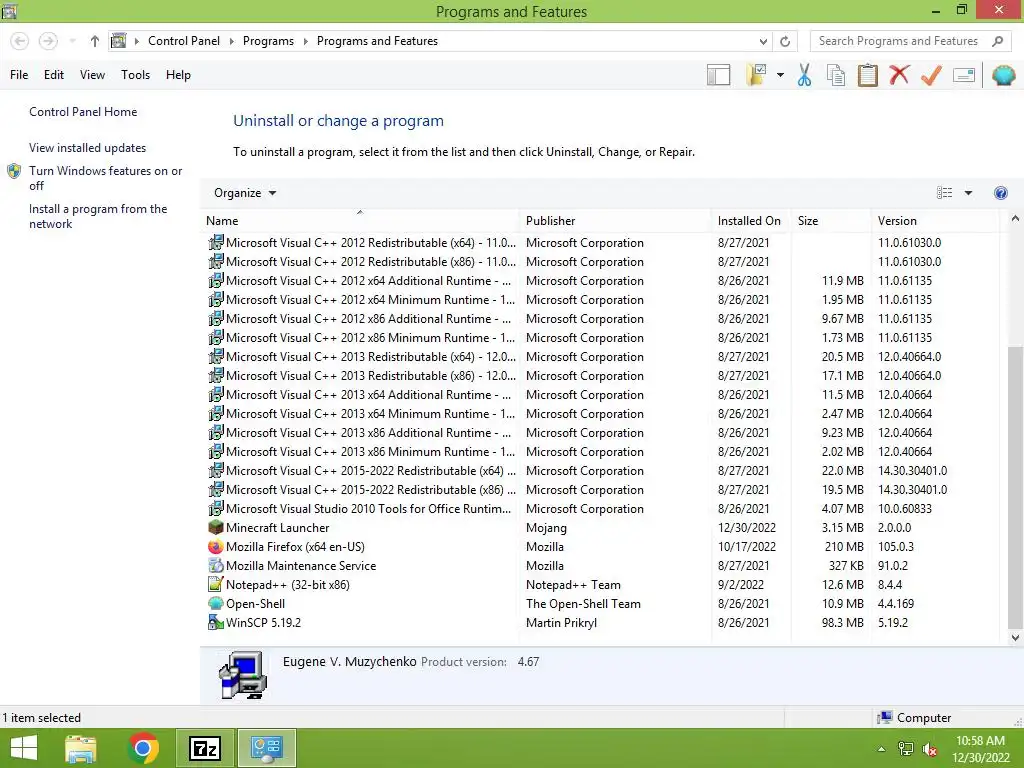Go up one level with Up arrow
The width and height of the screenshot is (1024, 768).
[95, 41]
